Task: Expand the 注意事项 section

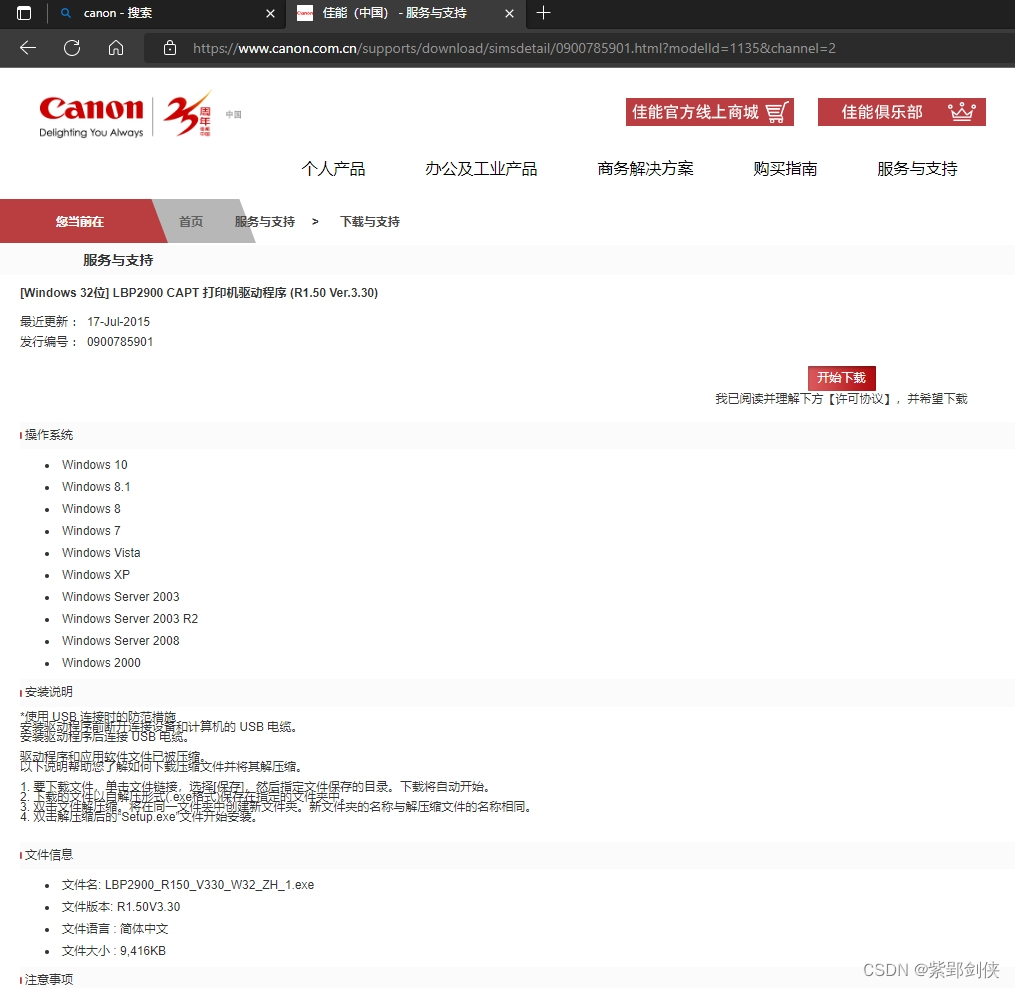Action: [46, 979]
